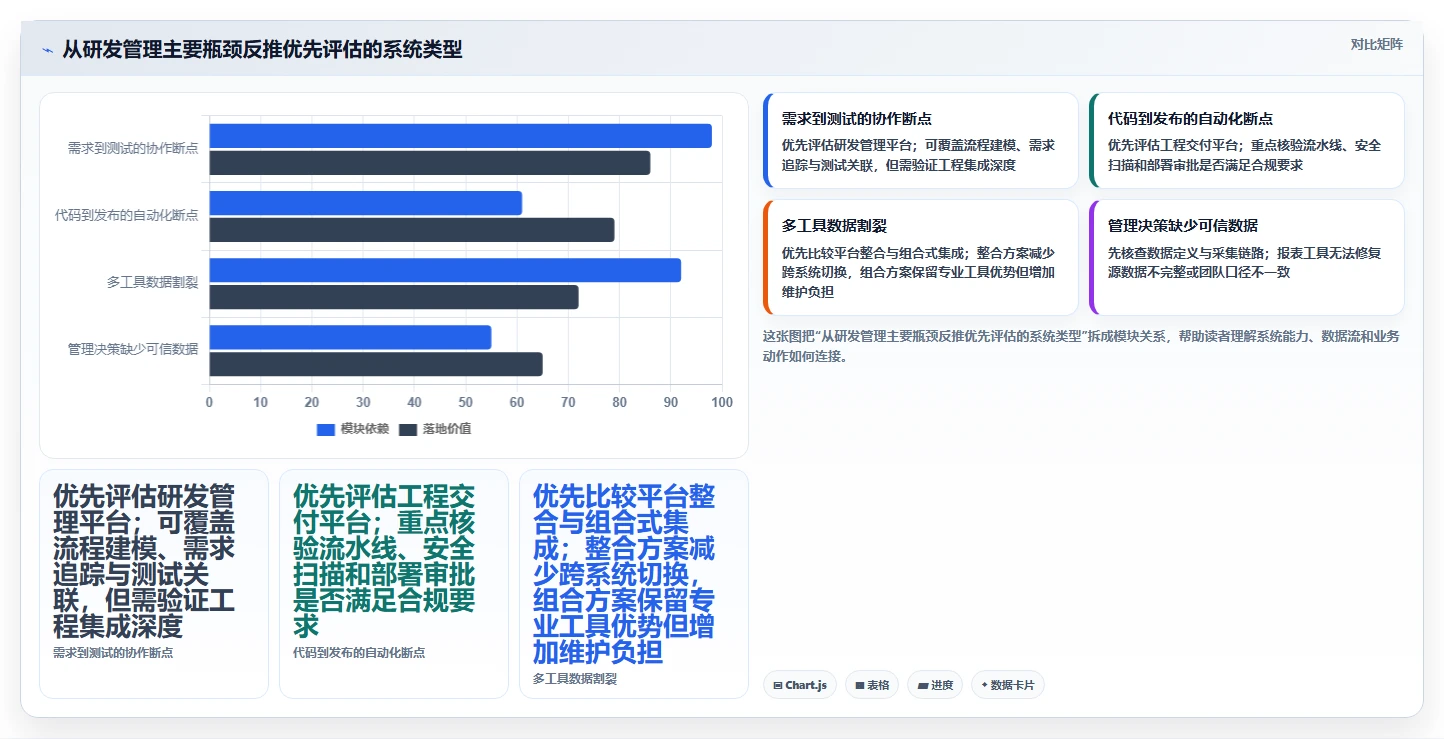Click the 模块依赖 legend label
The height and width of the screenshot is (739, 1444).
pos(364,429)
